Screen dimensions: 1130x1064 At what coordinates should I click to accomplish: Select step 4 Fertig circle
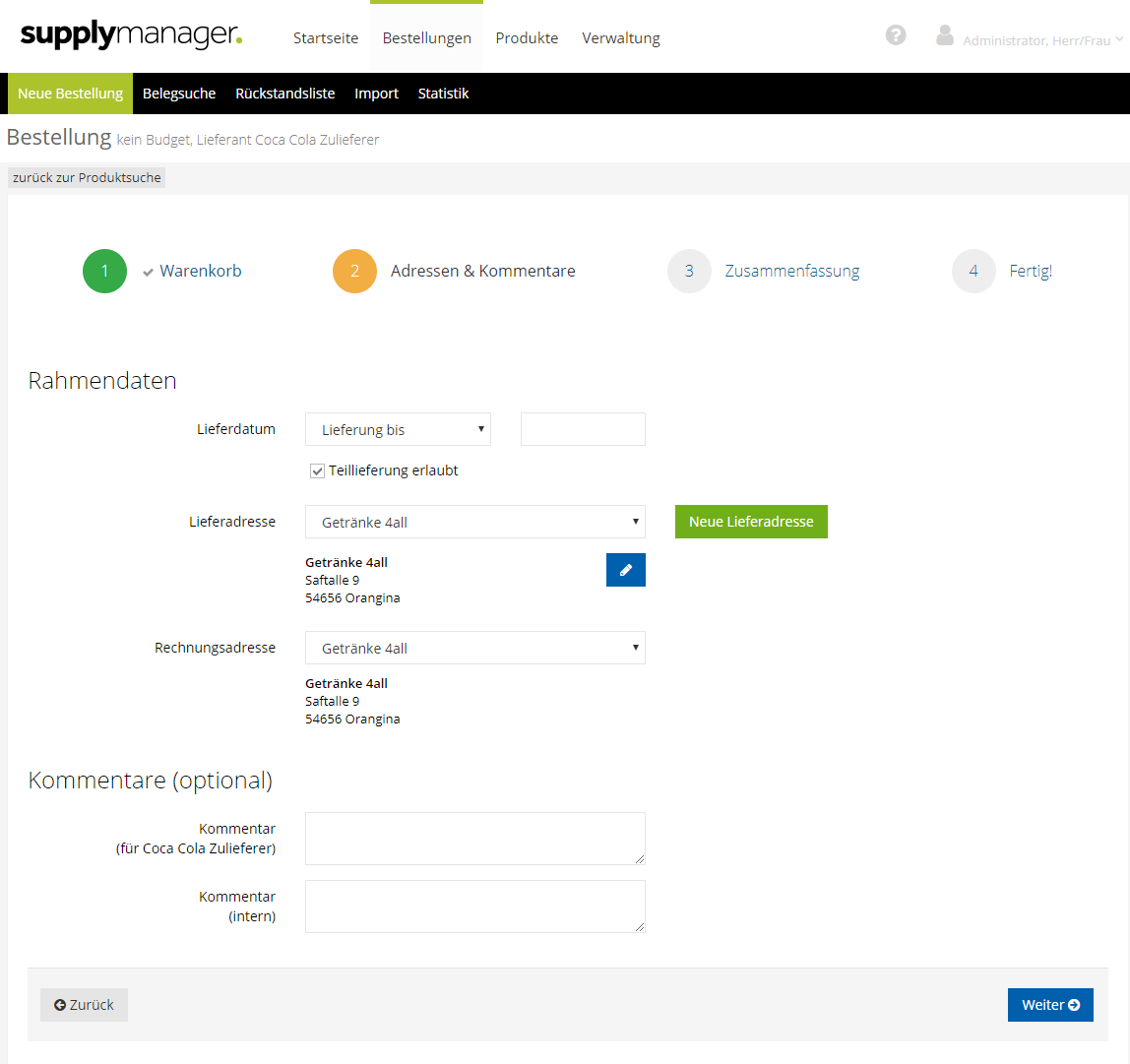click(973, 272)
